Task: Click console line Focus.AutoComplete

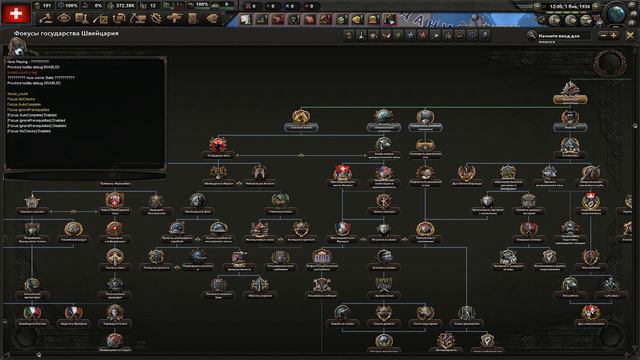Action: (24, 104)
